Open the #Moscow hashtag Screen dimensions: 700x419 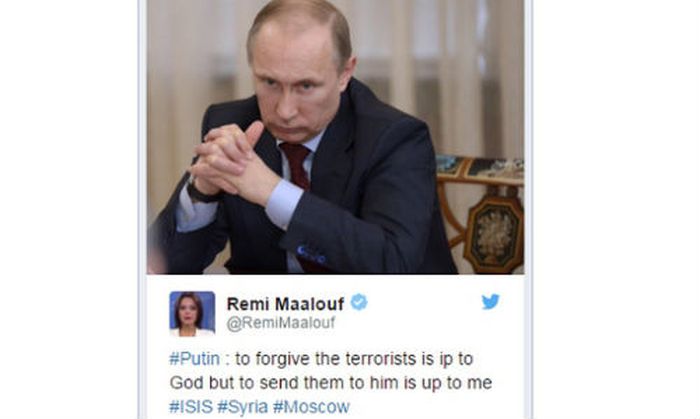coord(311,407)
